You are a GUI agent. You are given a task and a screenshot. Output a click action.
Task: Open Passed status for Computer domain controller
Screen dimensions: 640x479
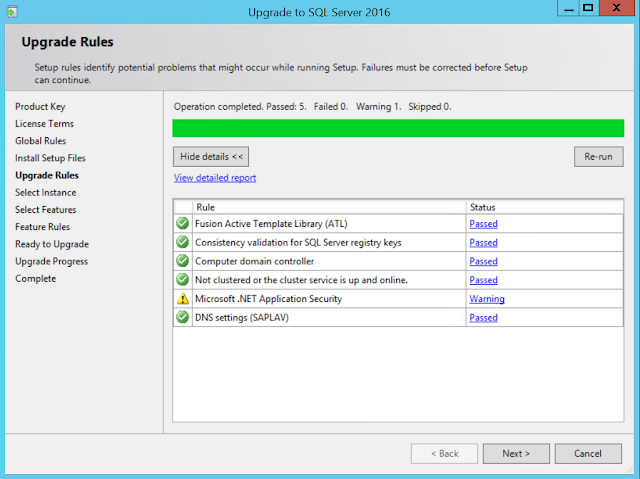click(483, 261)
